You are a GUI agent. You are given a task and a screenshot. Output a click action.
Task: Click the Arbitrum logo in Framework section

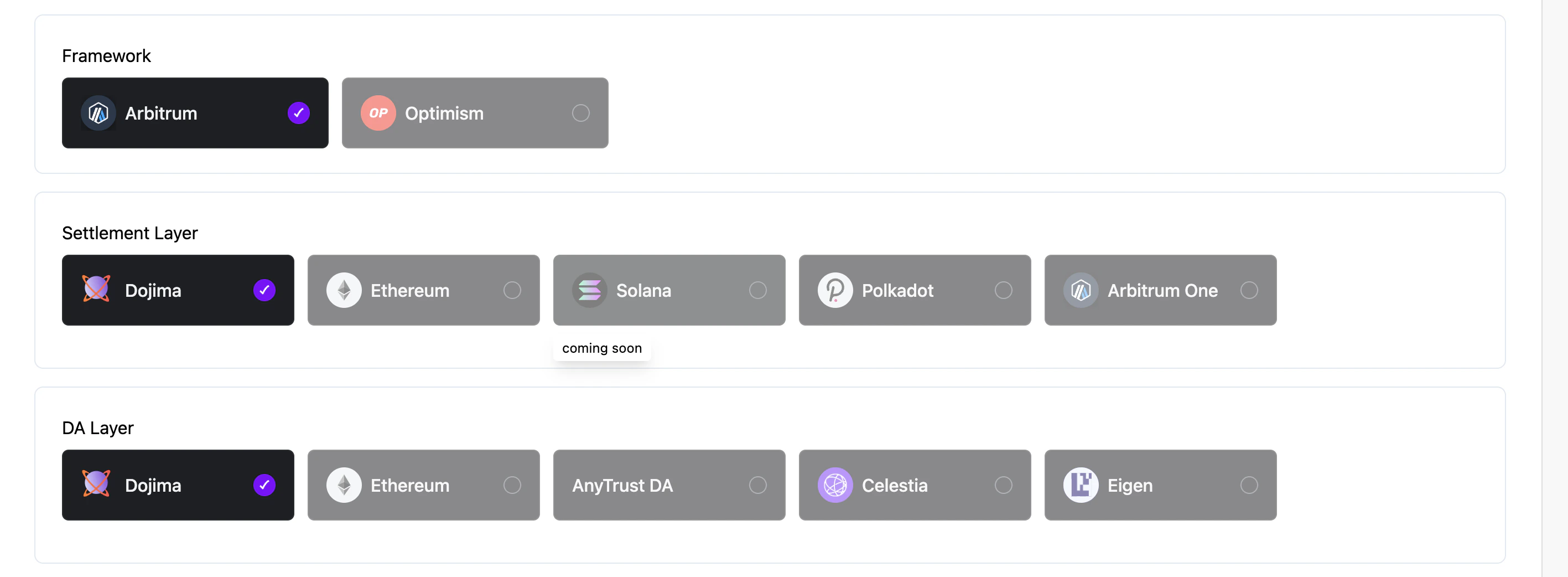pos(98,113)
